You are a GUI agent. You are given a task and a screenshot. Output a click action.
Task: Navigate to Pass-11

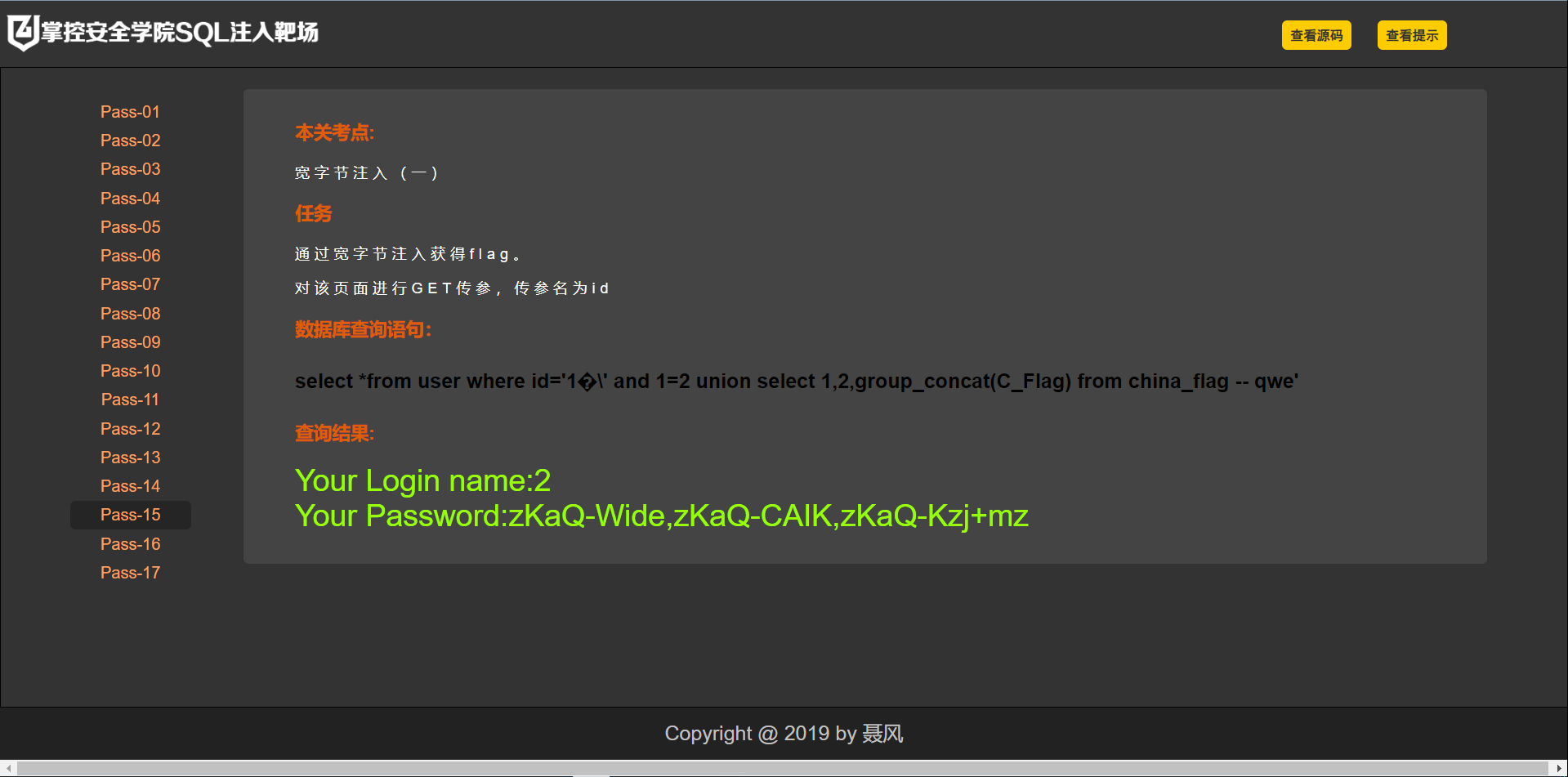(131, 400)
